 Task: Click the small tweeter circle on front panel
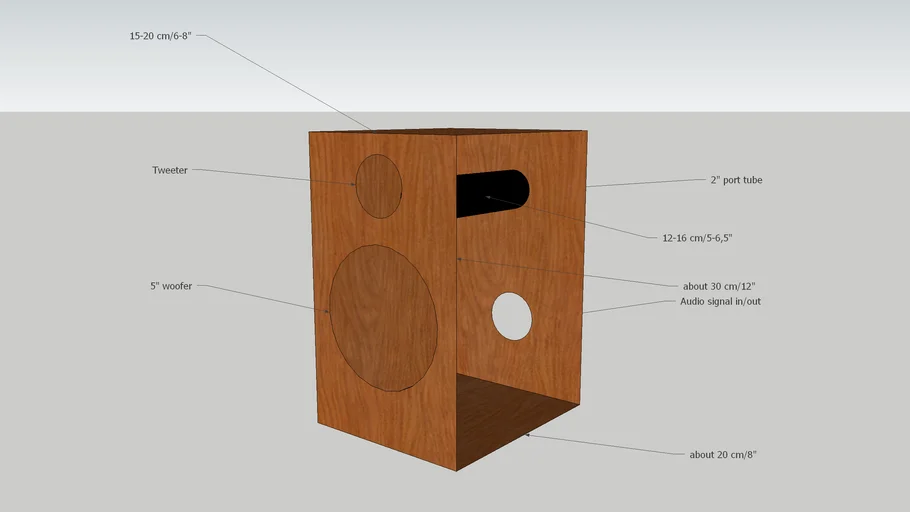(x=379, y=186)
